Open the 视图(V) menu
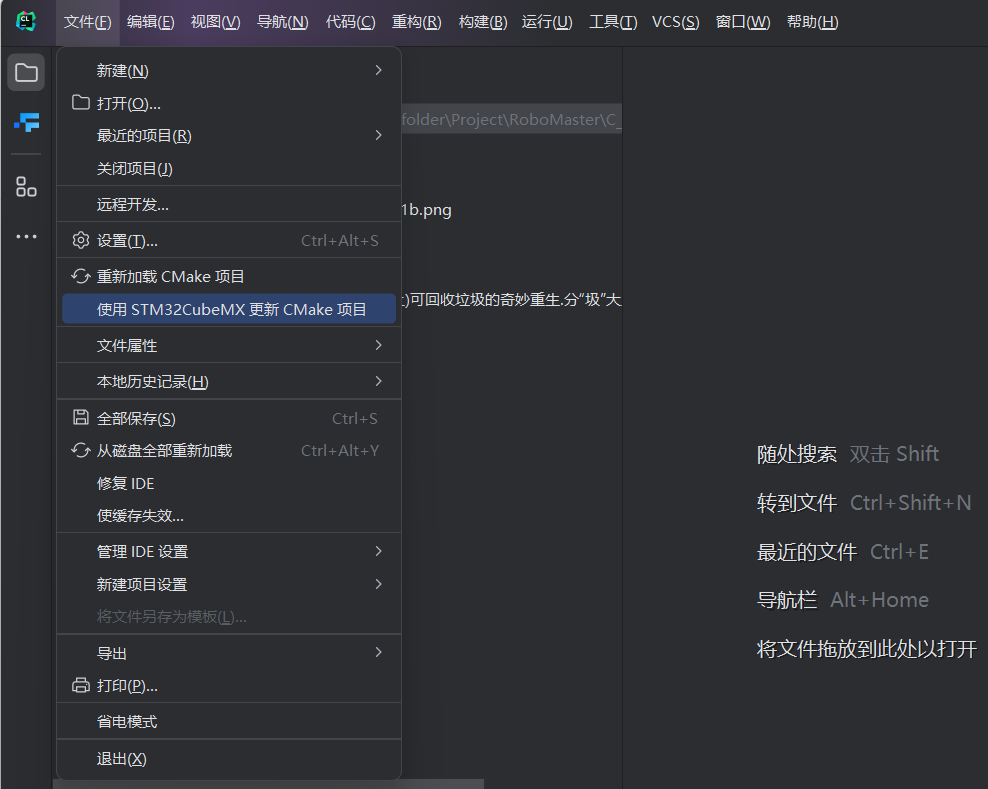This screenshot has height=789, width=988. [215, 22]
